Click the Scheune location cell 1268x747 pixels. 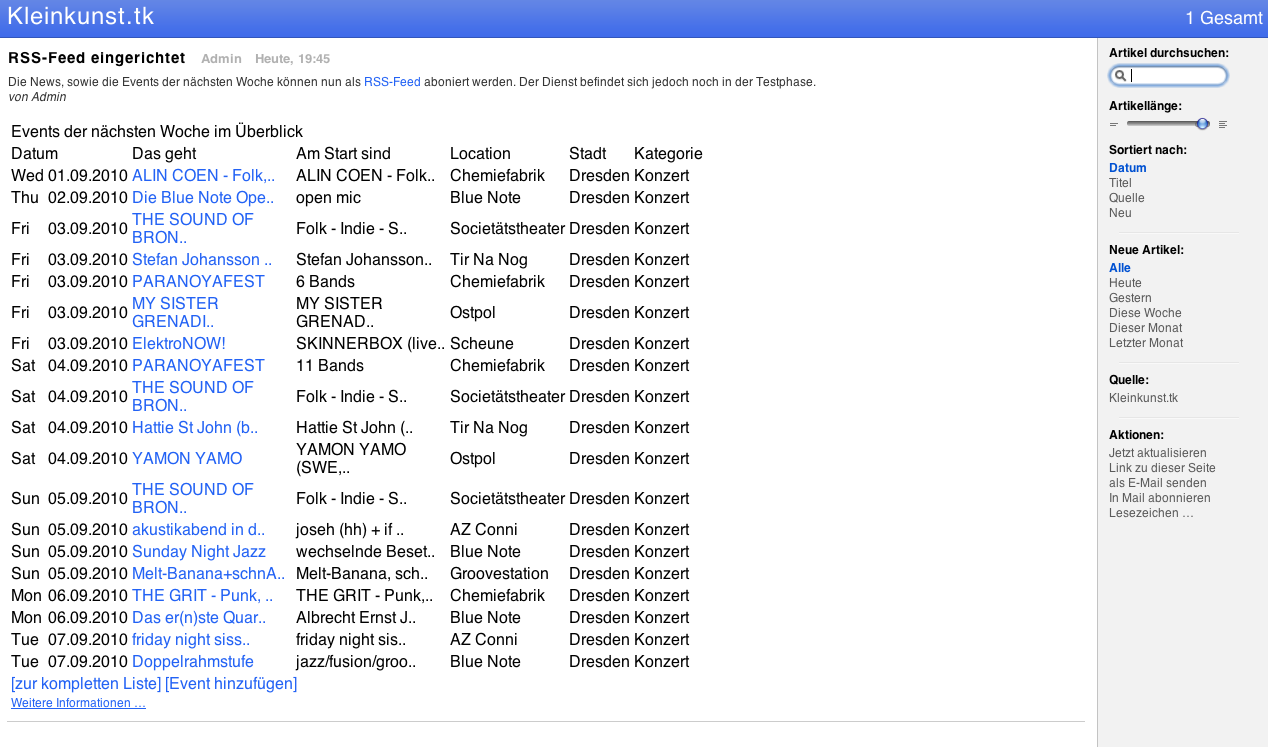481,343
